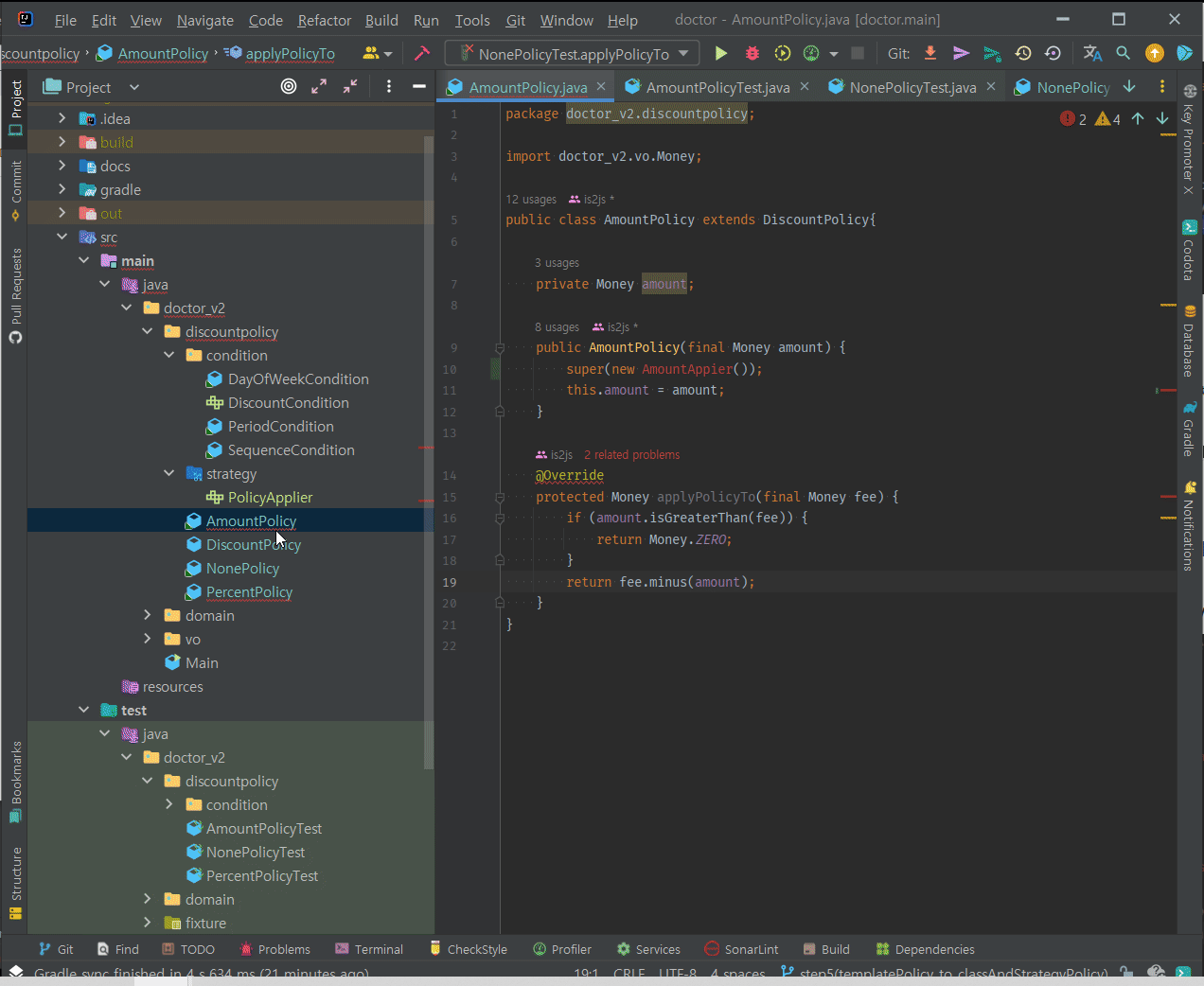Image resolution: width=1204 pixels, height=986 pixels.
Task: Toggle the Database side panel
Action: (x=1189, y=342)
